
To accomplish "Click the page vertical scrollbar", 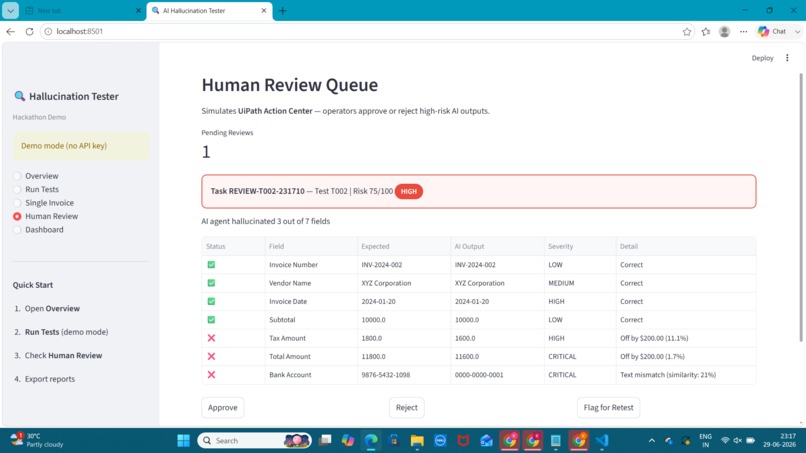I will (800, 208).
